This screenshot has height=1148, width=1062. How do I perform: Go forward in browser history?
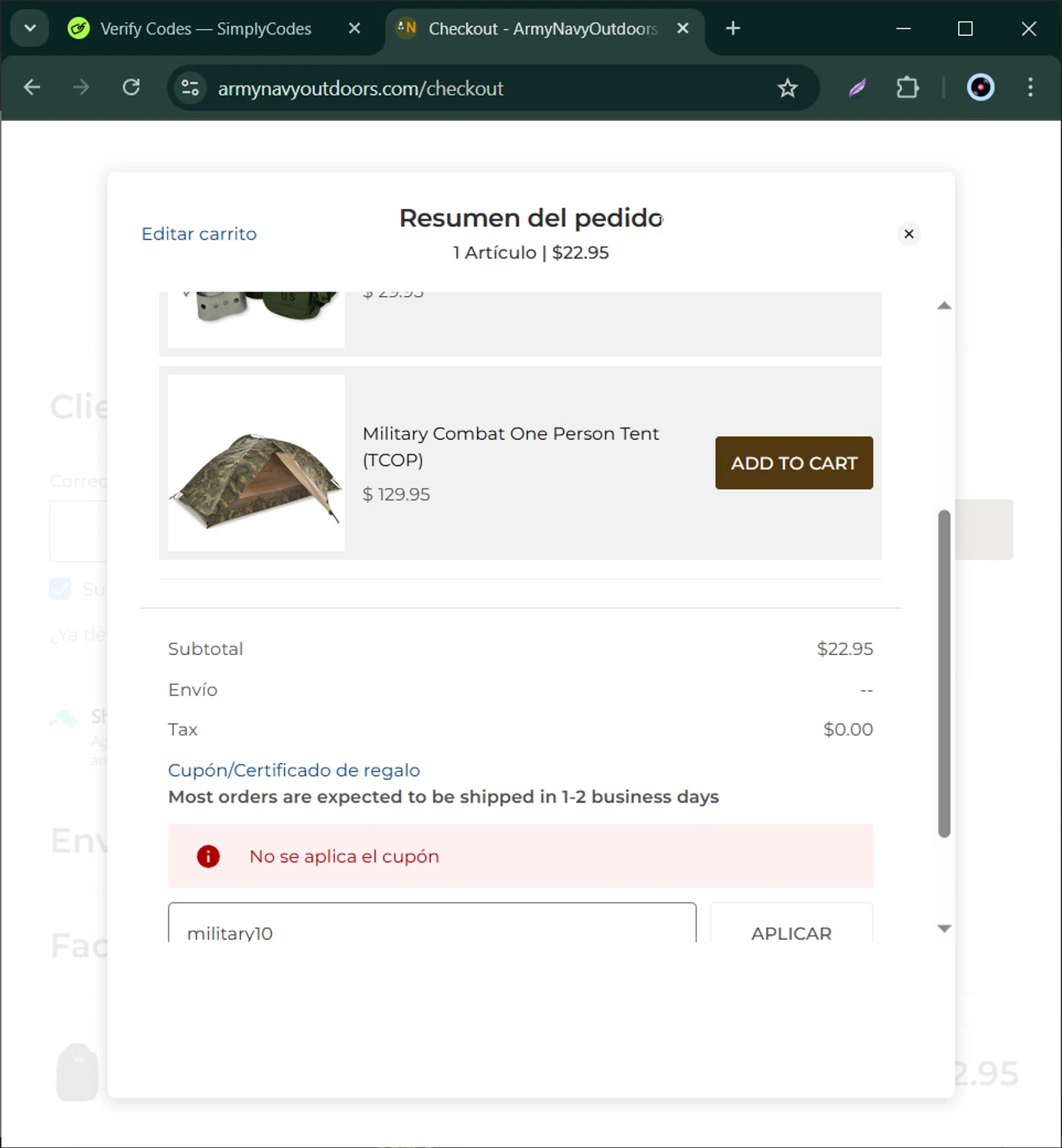click(x=81, y=88)
